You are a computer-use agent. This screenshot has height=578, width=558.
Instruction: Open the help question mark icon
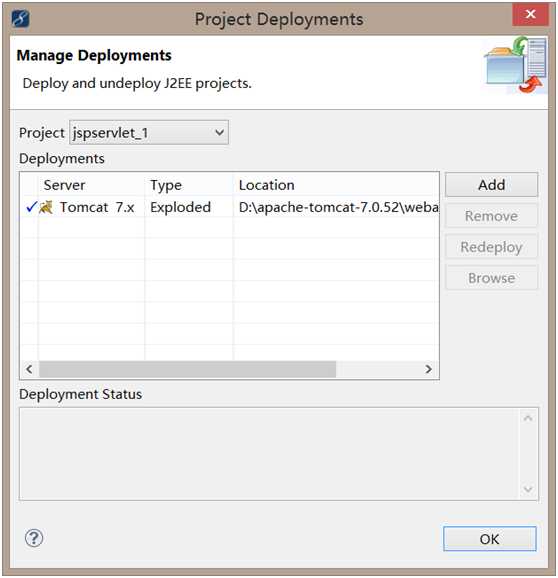(x=34, y=538)
